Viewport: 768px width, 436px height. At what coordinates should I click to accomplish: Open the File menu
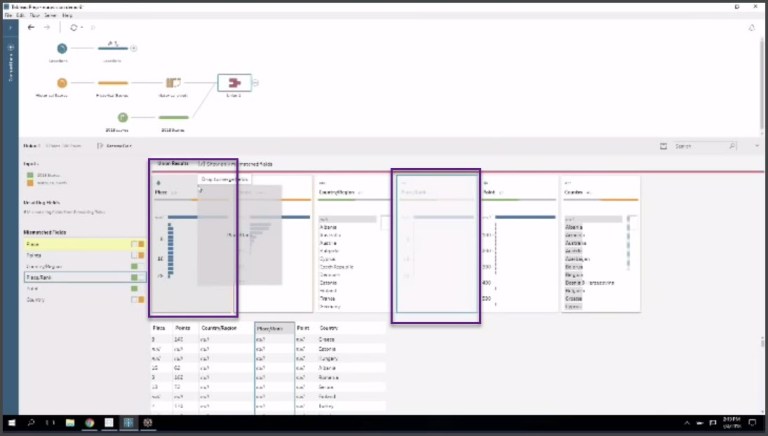[9, 16]
